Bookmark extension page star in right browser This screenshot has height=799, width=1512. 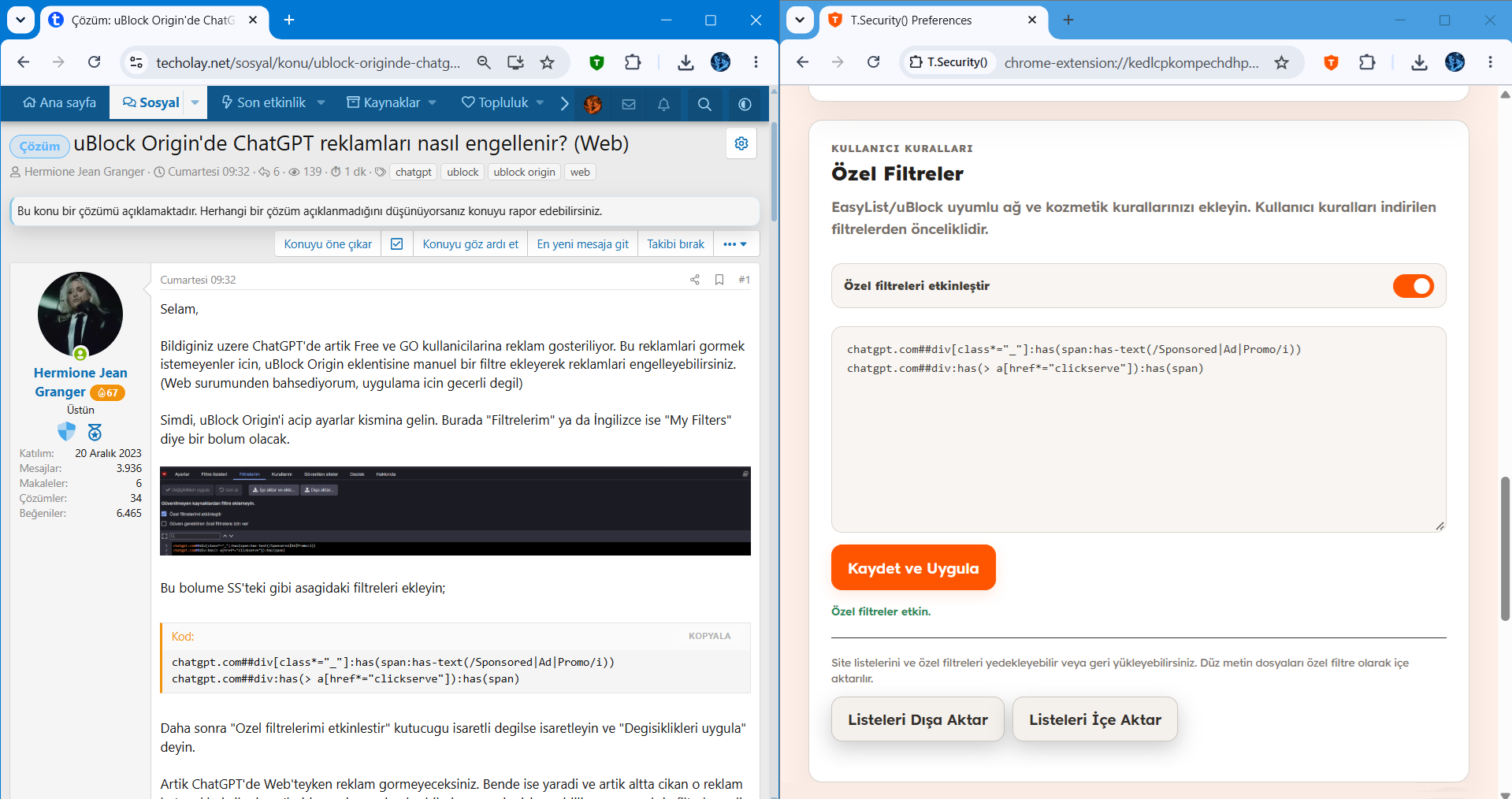pos(1282,62)
